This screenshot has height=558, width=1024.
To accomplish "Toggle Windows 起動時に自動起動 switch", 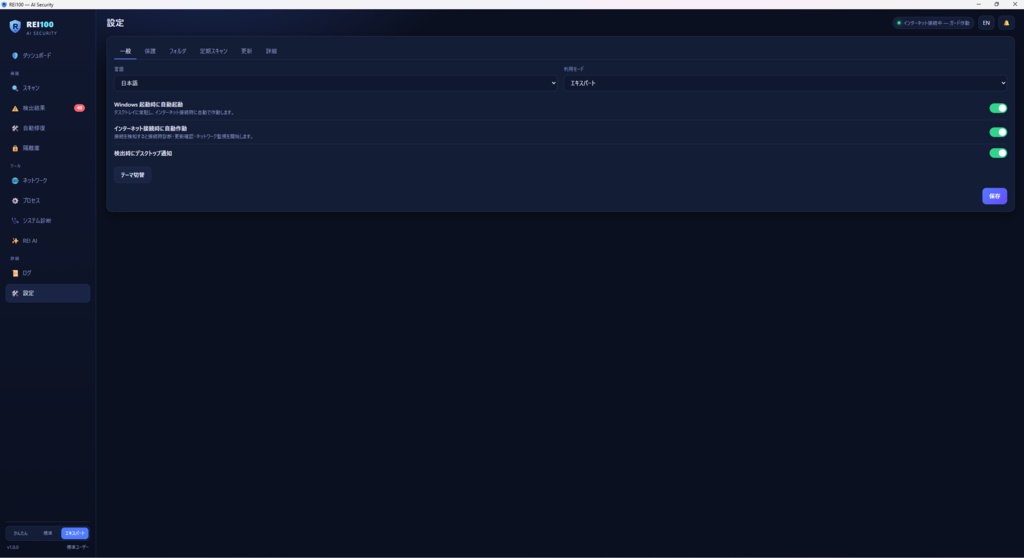I will tap(998, 108).
